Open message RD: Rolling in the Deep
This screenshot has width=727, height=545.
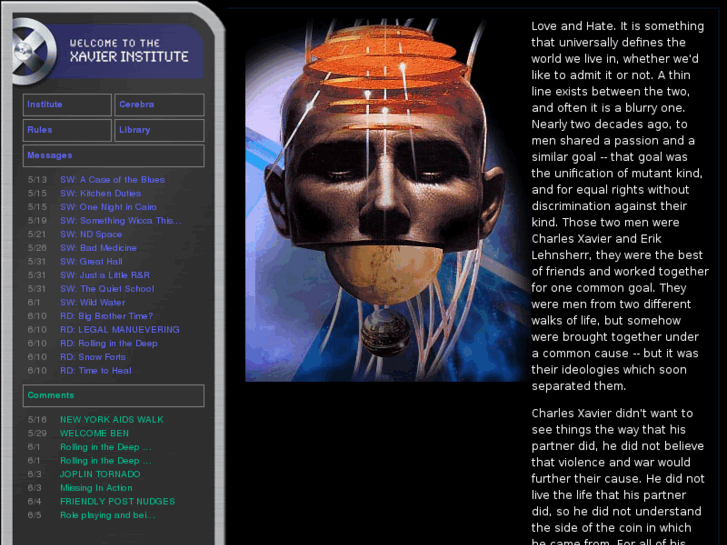pos(109,344)
